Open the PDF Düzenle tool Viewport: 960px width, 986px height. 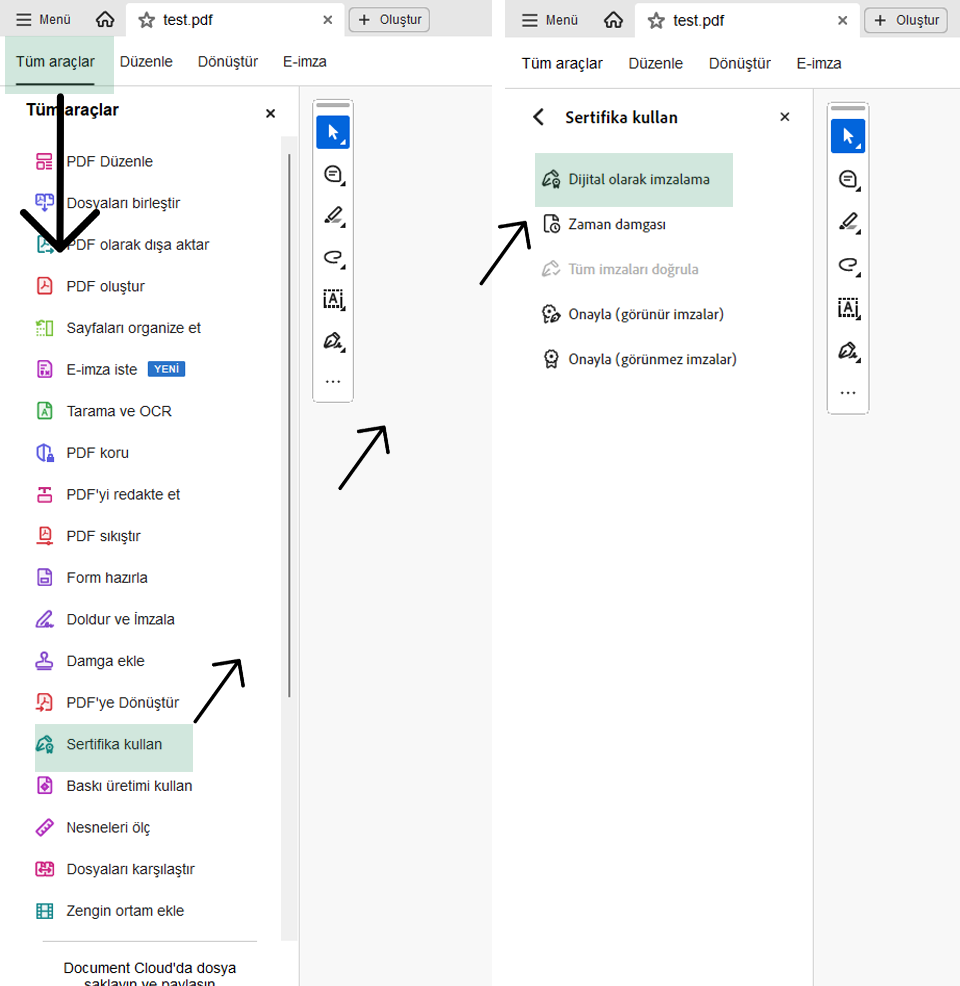point(109,162)
